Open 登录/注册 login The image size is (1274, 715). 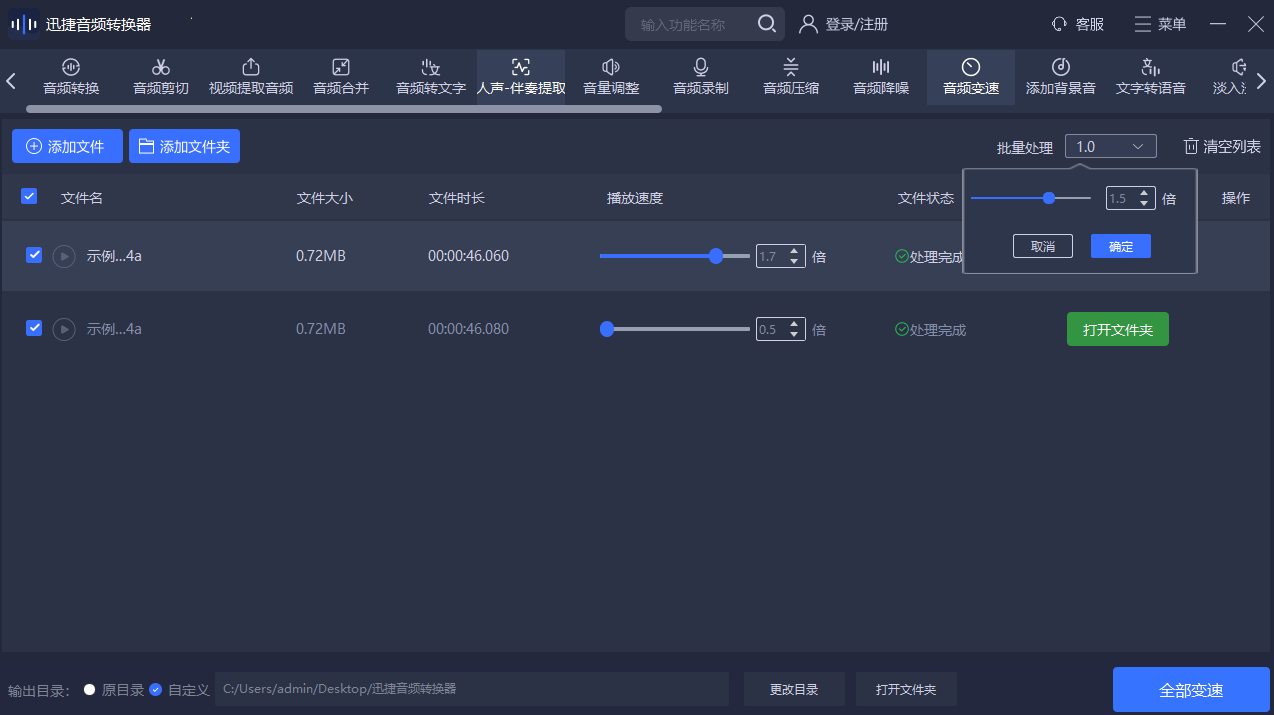coord(844,24)
